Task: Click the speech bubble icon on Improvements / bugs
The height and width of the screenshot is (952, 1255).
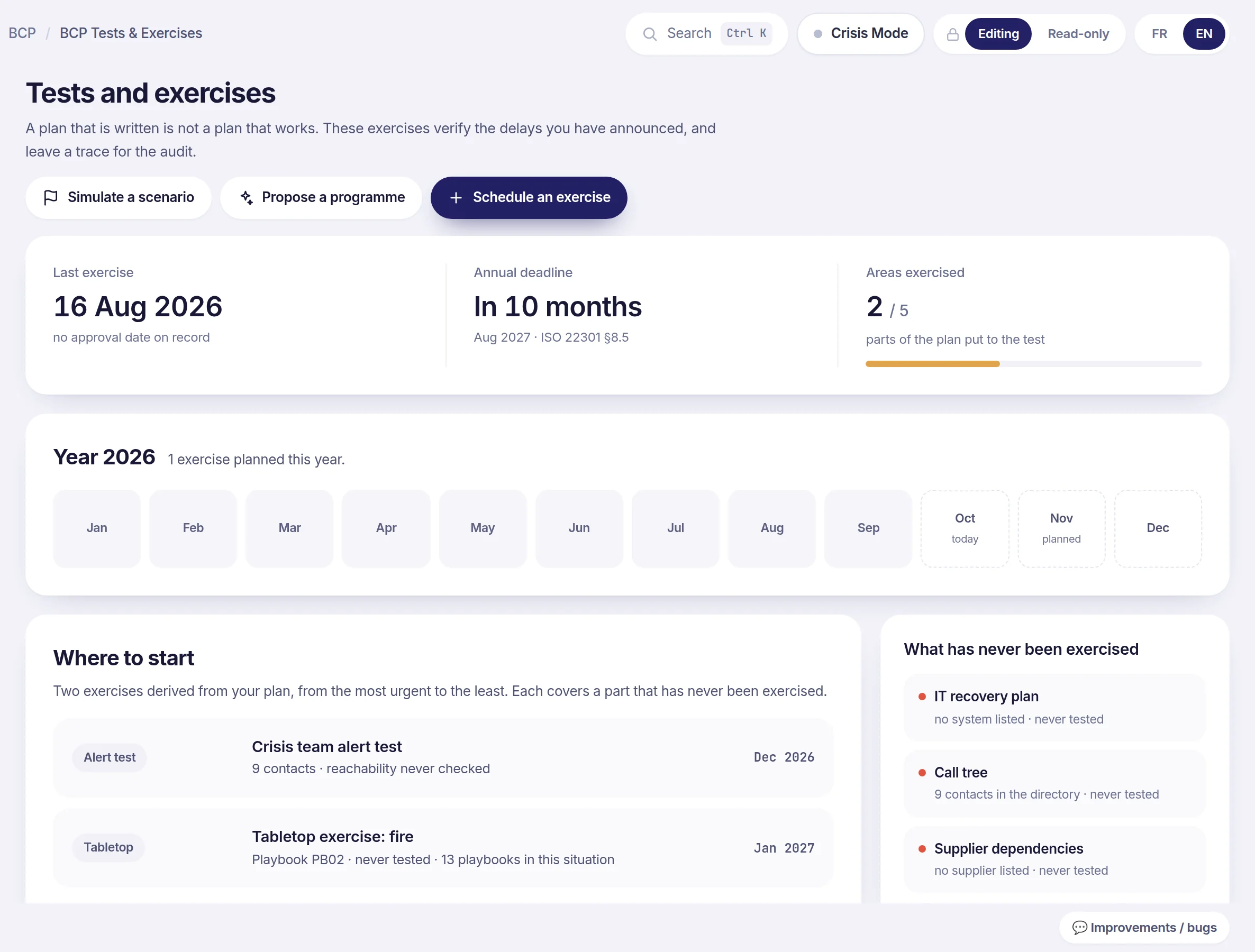Action: coord(1079,928)
